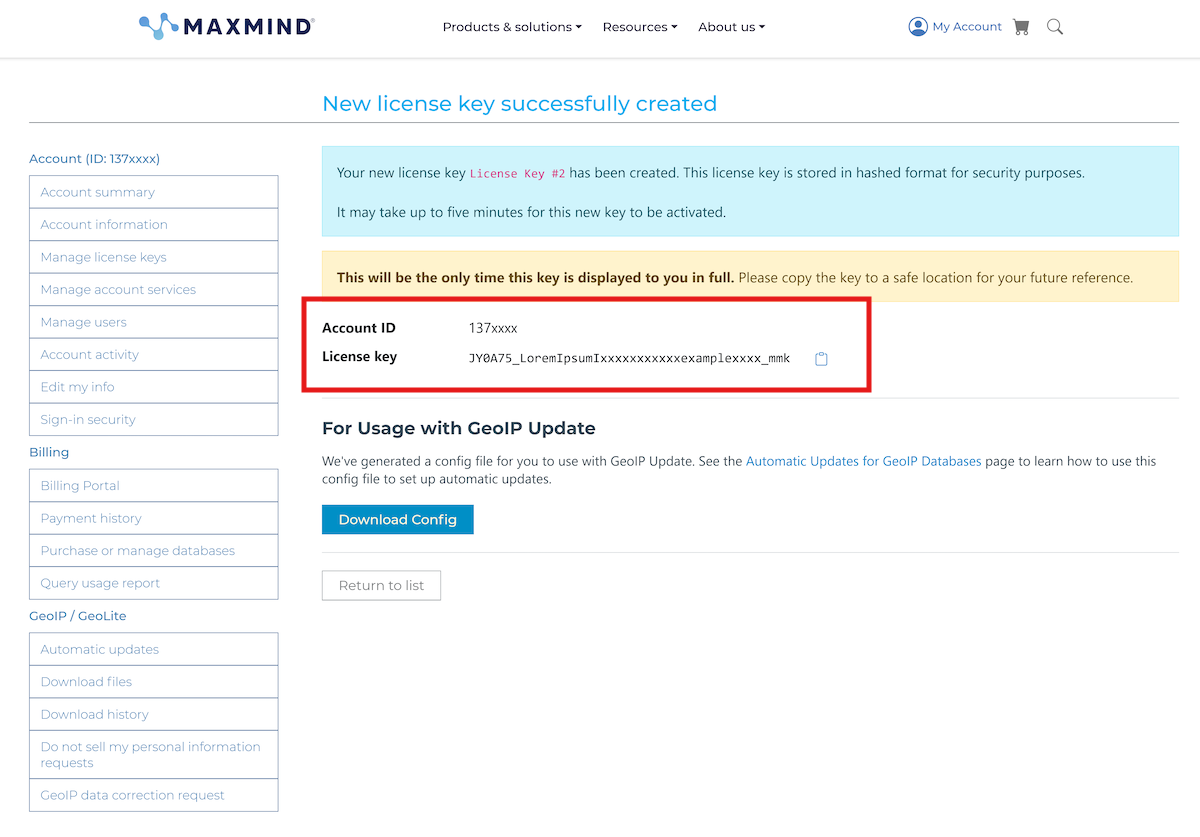Go to Manage license keys
Viewport: 1200px width, 837px height.
pyautogui.click(x=154, y=257)
